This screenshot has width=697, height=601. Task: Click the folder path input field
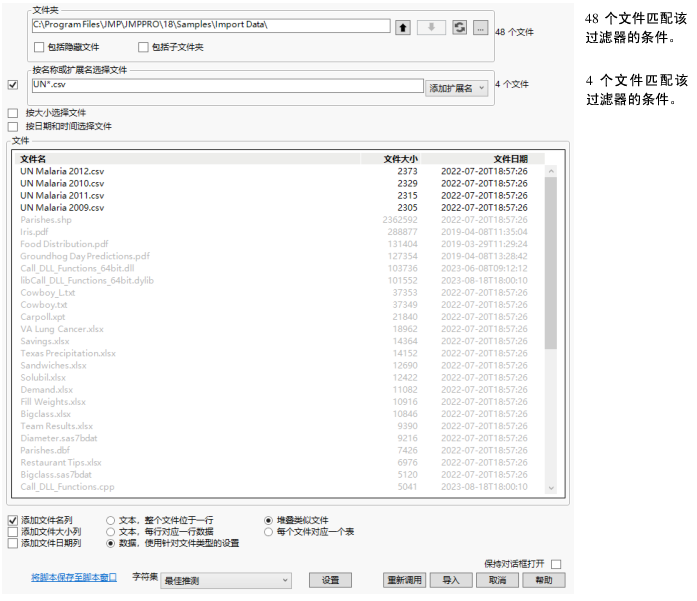click(x=211, y=25)
